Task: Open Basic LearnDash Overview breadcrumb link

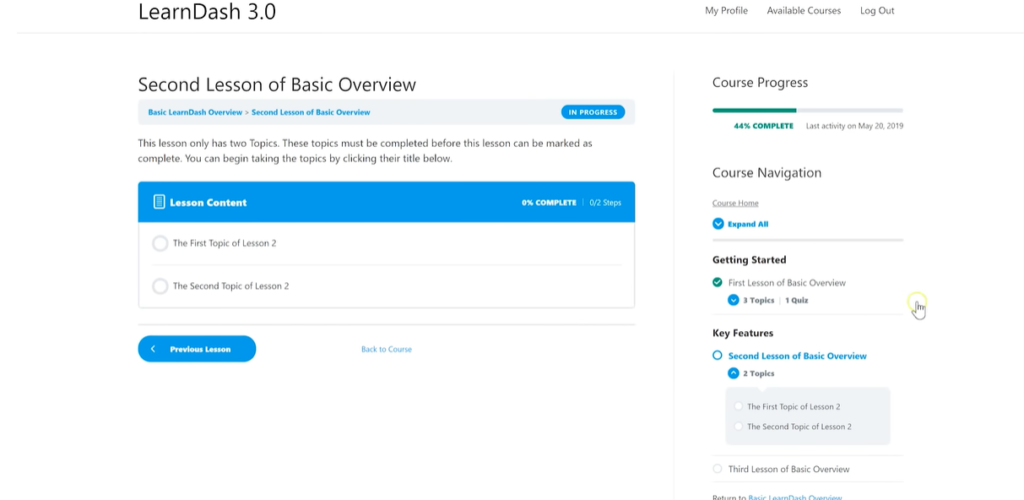Action: (x=195, y=112)
